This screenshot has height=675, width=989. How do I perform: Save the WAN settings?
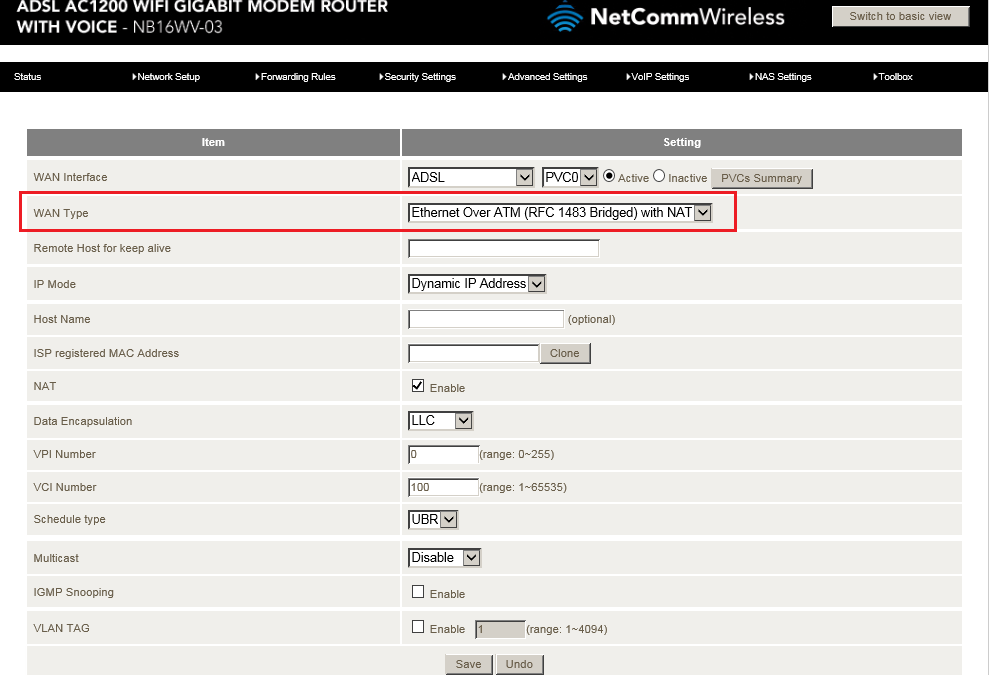[x=469, y=664]
